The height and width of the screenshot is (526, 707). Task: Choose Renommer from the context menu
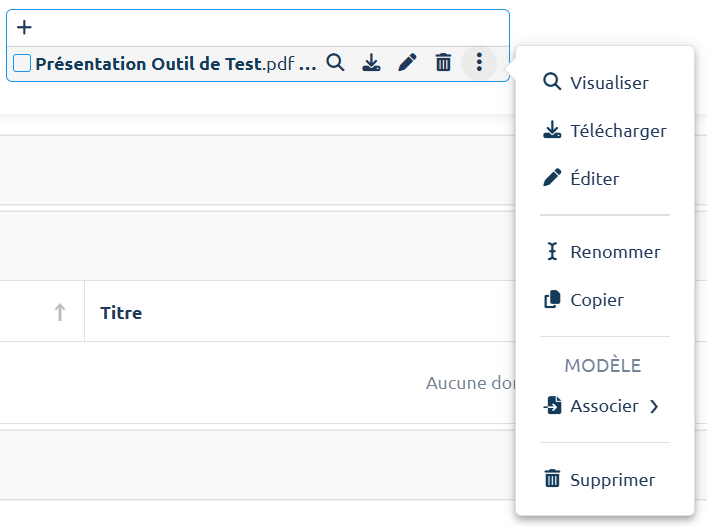[x=614, y=252]
